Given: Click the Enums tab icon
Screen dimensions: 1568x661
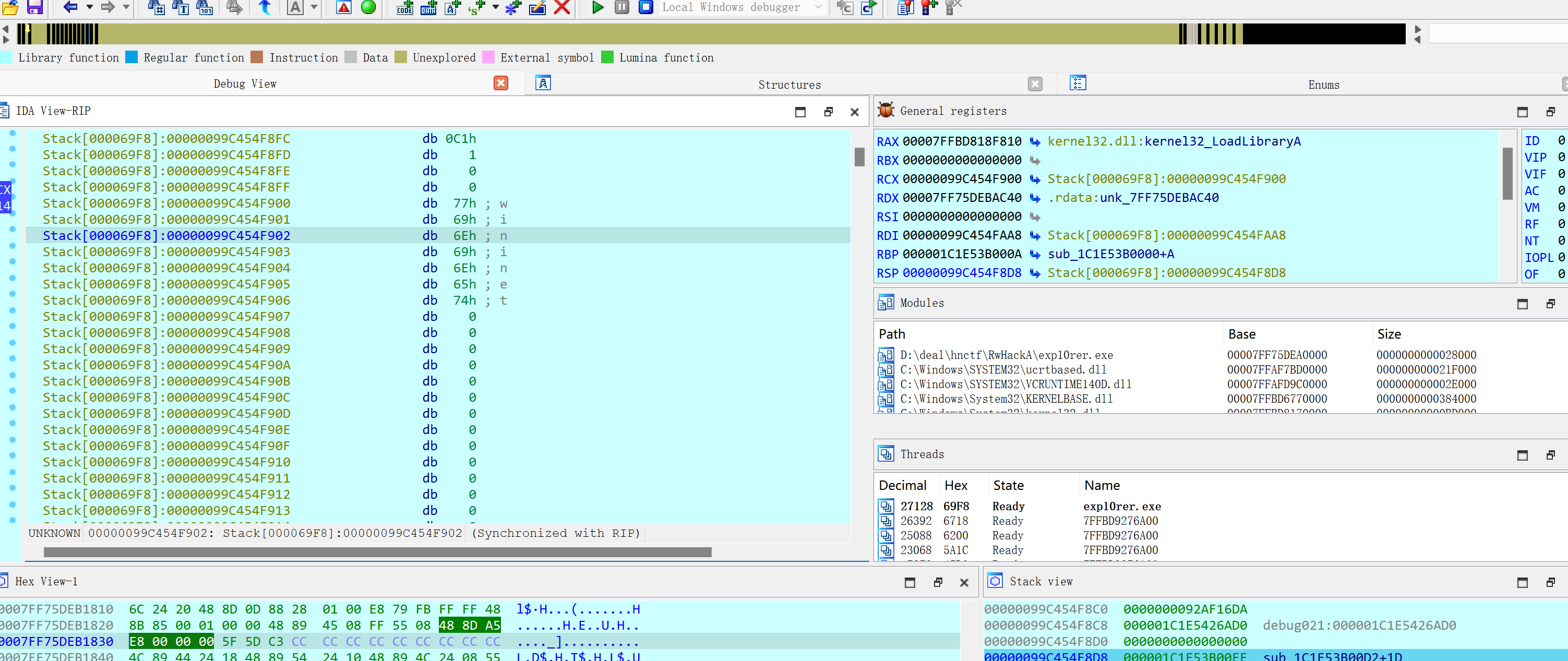Looking at the screenshot, I should click(x=1078, y=83).
